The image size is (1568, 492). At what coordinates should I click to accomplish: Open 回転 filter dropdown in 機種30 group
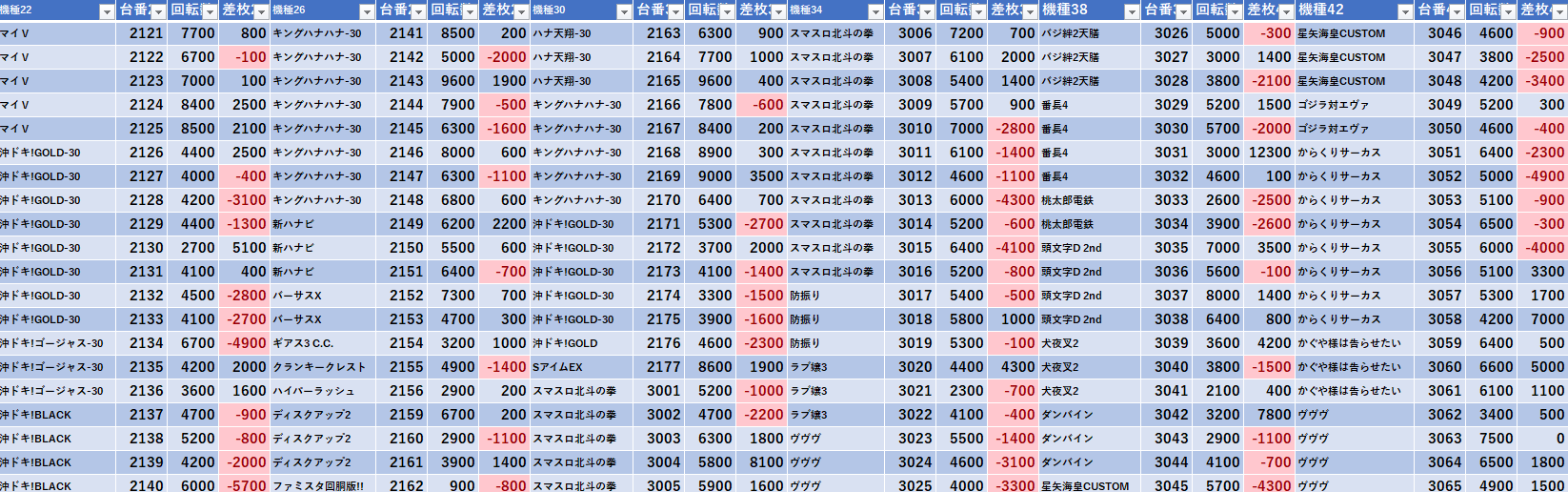tap(727, 11)
